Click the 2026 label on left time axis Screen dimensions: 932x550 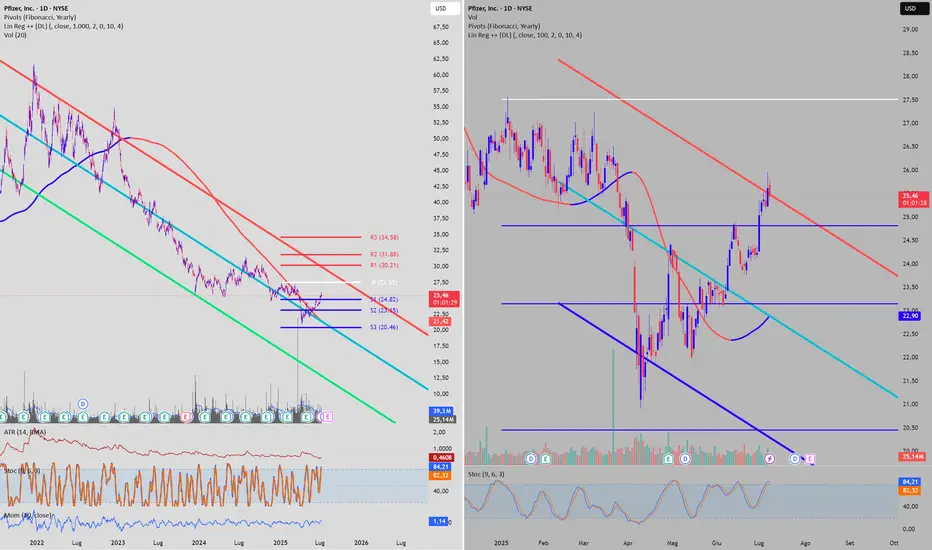click(x=361, y=542)
